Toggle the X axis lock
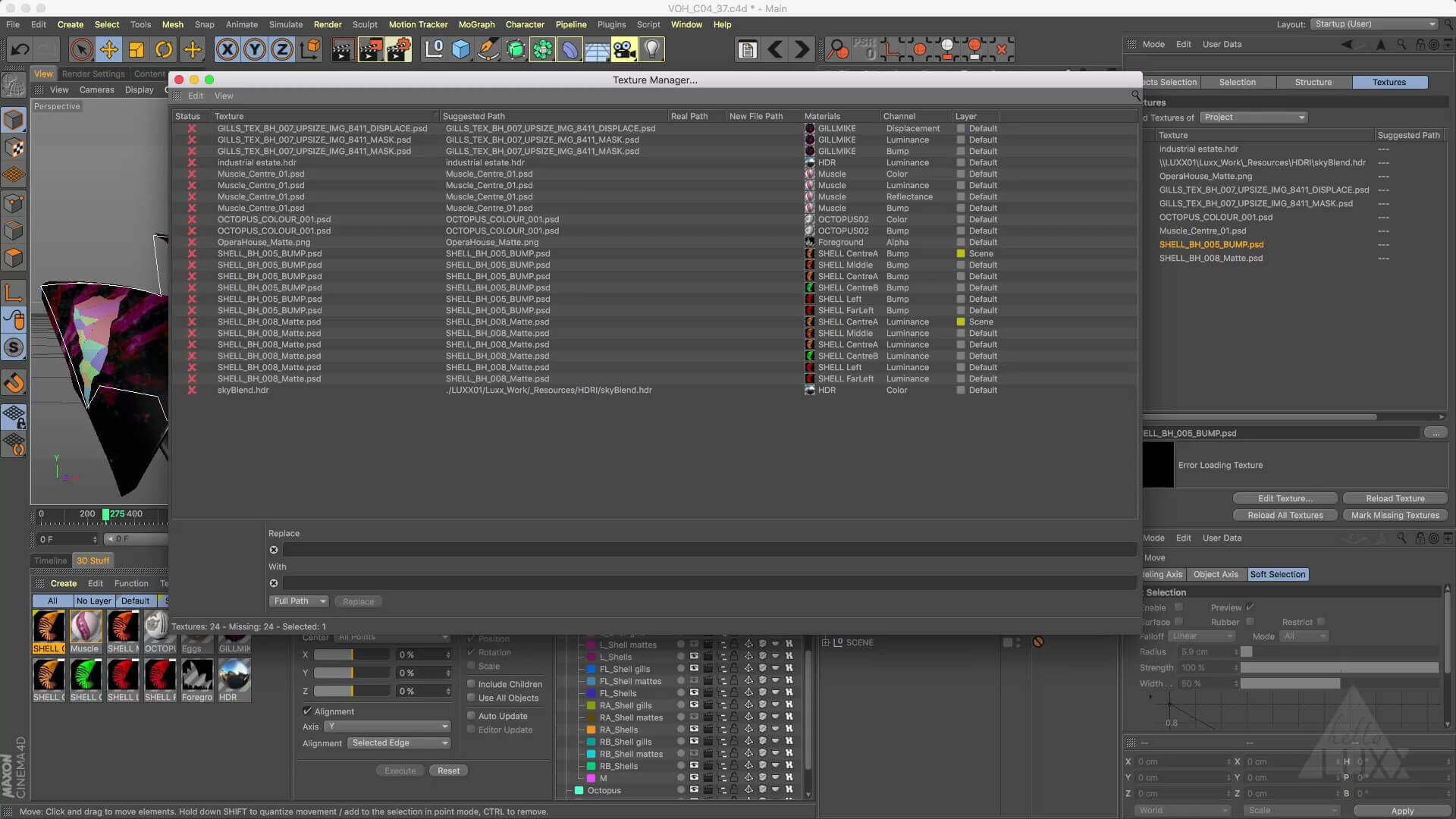Image resolution: width=1456 pixels, height=819 pixels. 227,50
